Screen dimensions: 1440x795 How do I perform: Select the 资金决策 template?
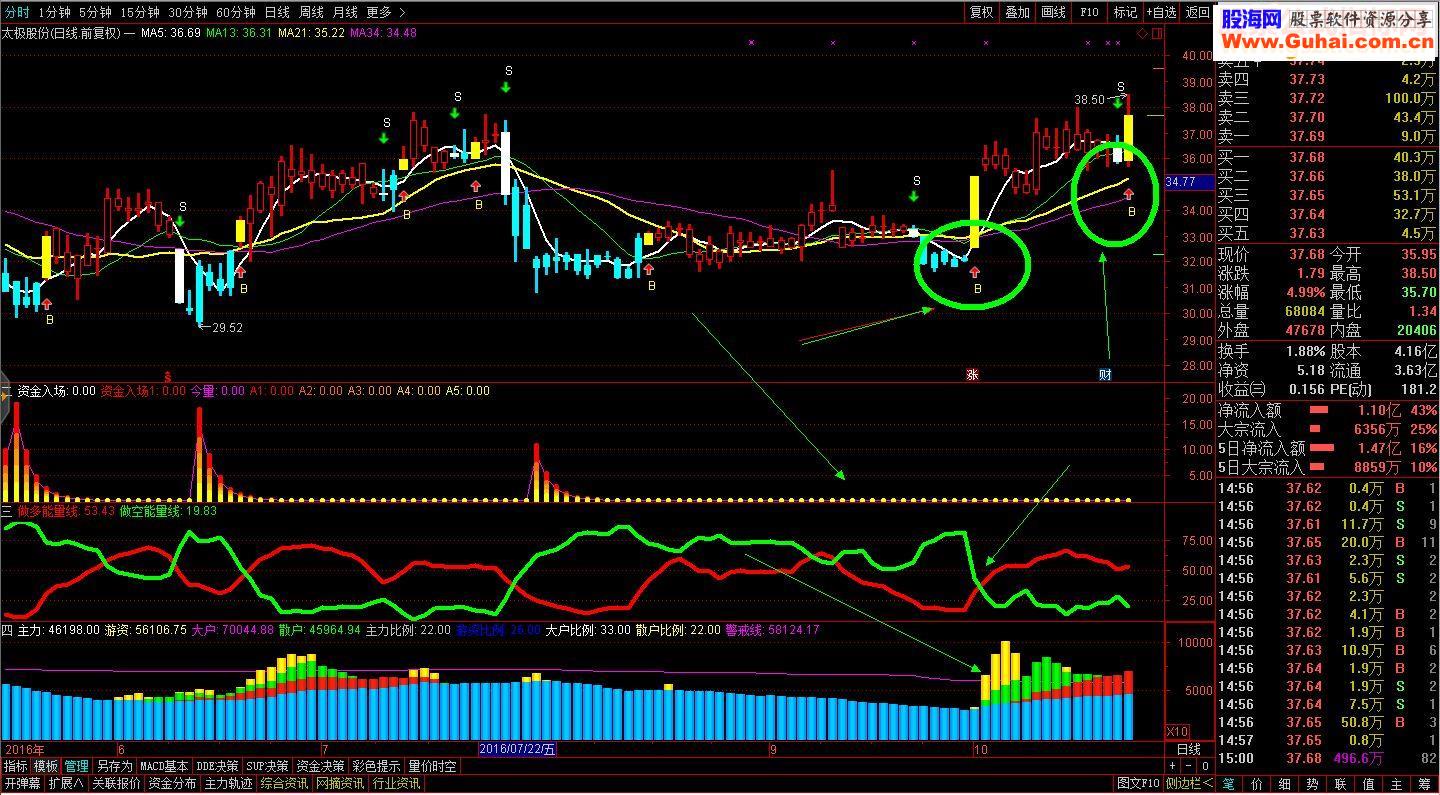pyautogui.click(x=320, y=766)
